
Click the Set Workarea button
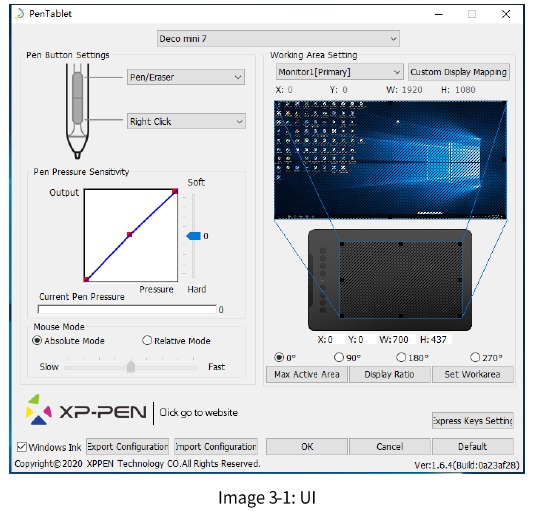pos(473,374)
